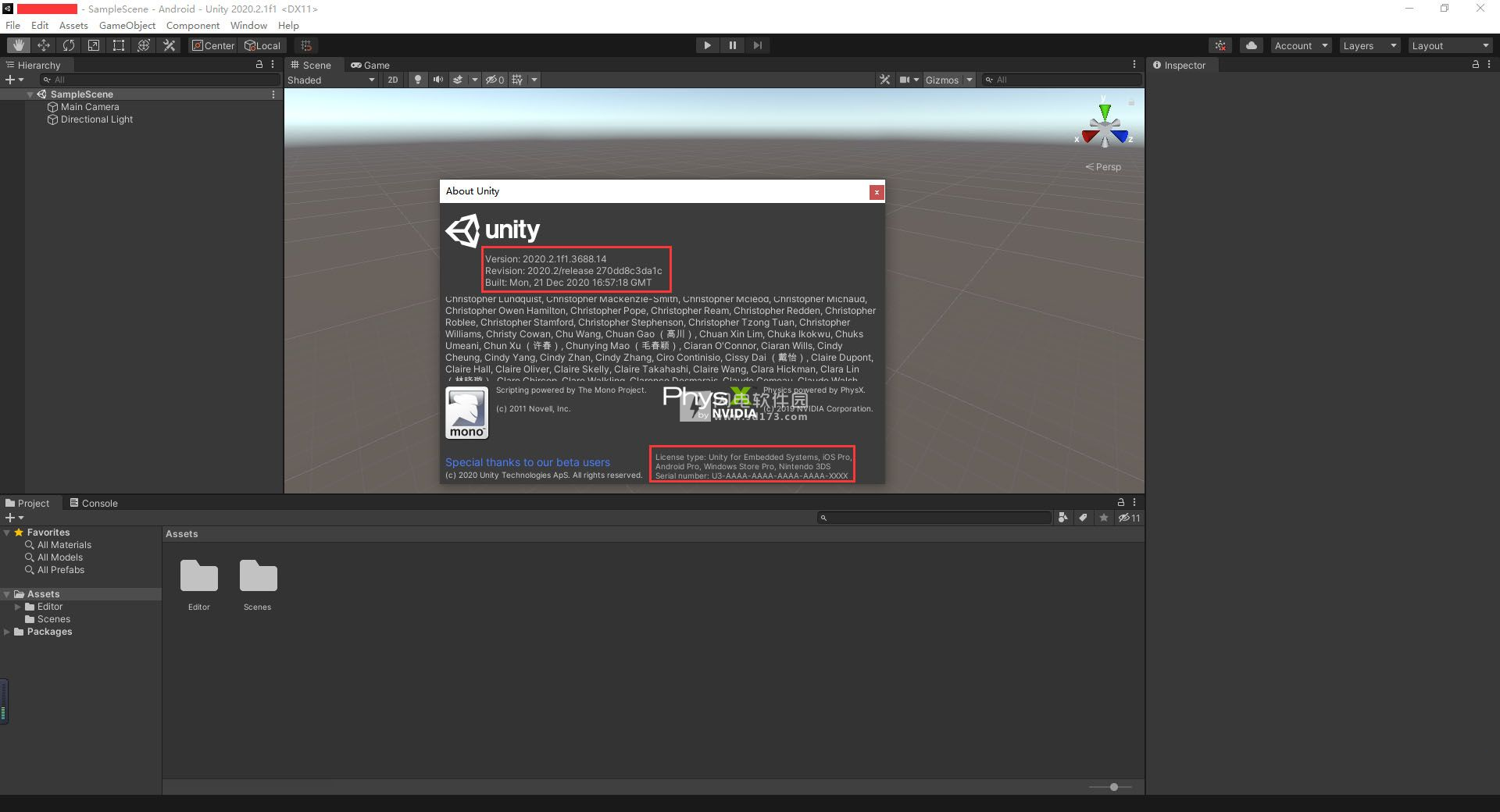The image size is (1500, 812).
Task: Select Directional Light in Hierarchy
Action: coord(97,119)
